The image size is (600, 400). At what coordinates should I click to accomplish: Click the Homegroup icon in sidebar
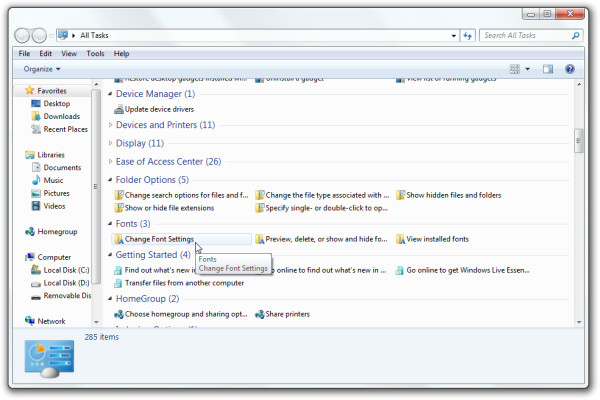point(30,232)
